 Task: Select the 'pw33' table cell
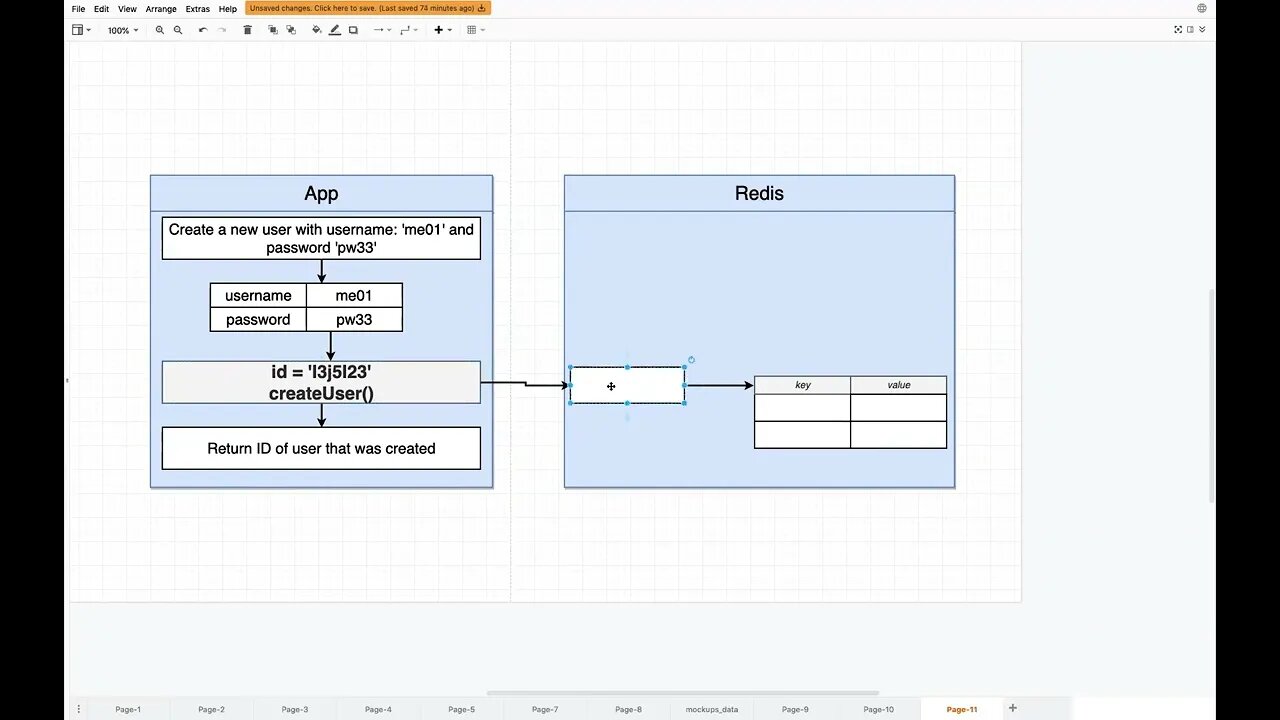pyautogui.click(x=354, y=319)
